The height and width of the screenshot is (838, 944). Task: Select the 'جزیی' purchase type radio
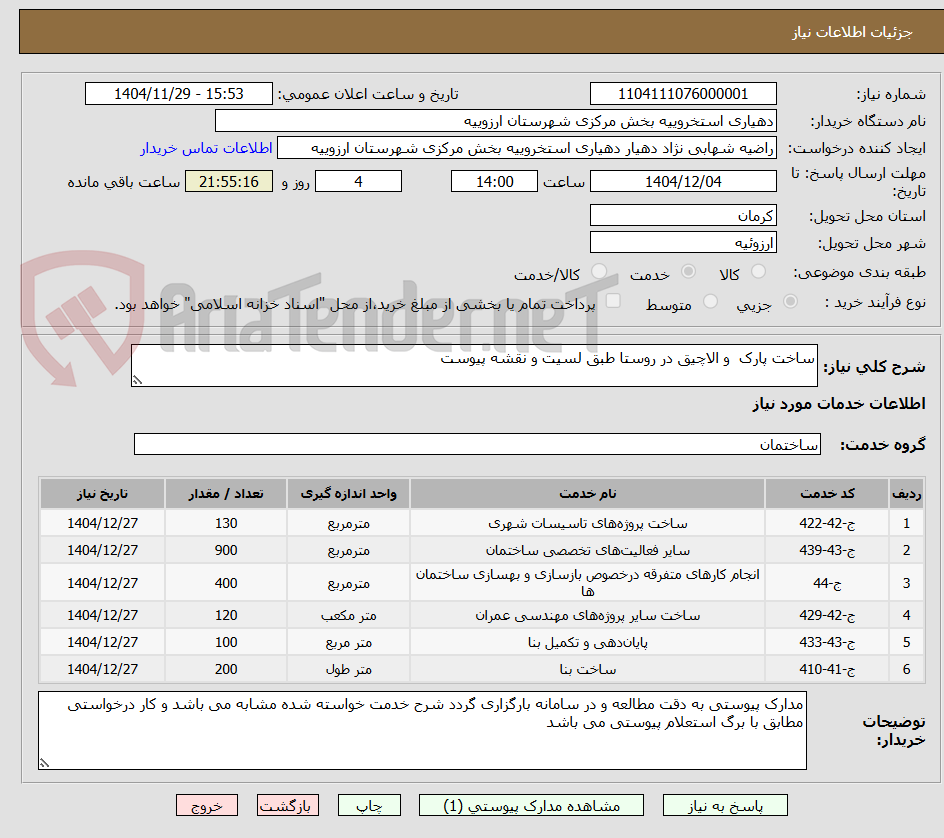coord(790,301)
